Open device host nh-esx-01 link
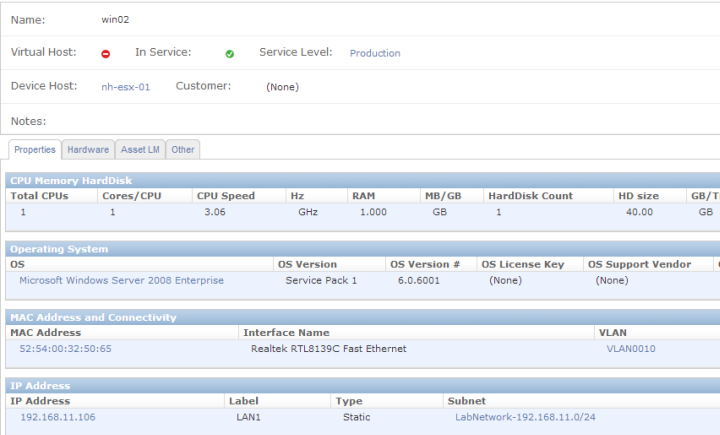Image resolution: width=720 pixels, height=435 pixels. coord(126,87)
